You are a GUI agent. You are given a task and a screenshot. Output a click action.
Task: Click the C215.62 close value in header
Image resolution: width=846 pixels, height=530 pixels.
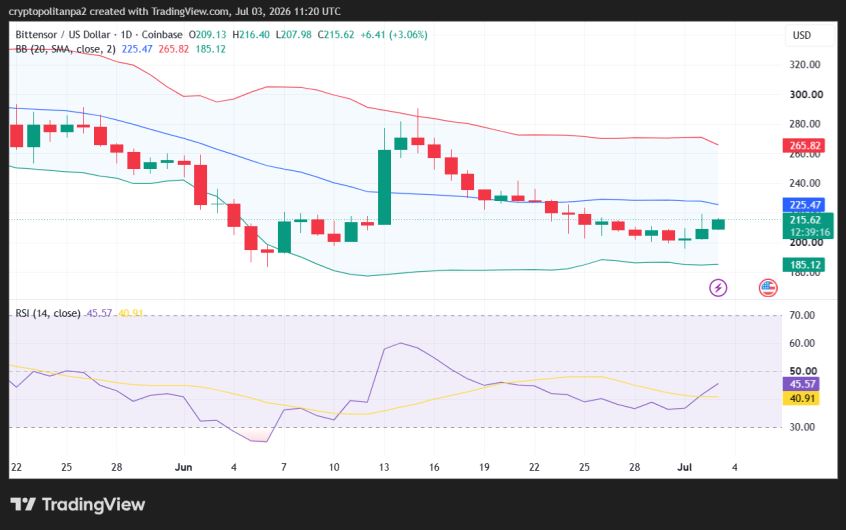tap(336, 35)
